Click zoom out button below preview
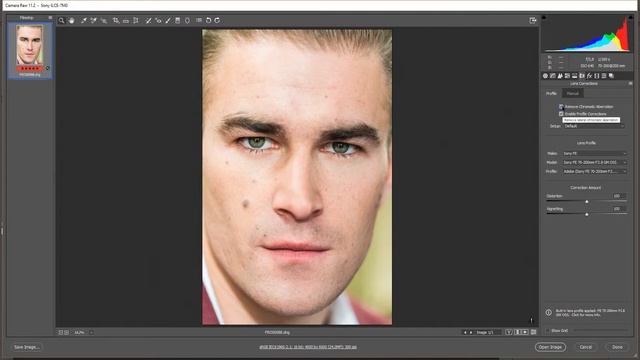Screen dimensions: 640x360 60,333
